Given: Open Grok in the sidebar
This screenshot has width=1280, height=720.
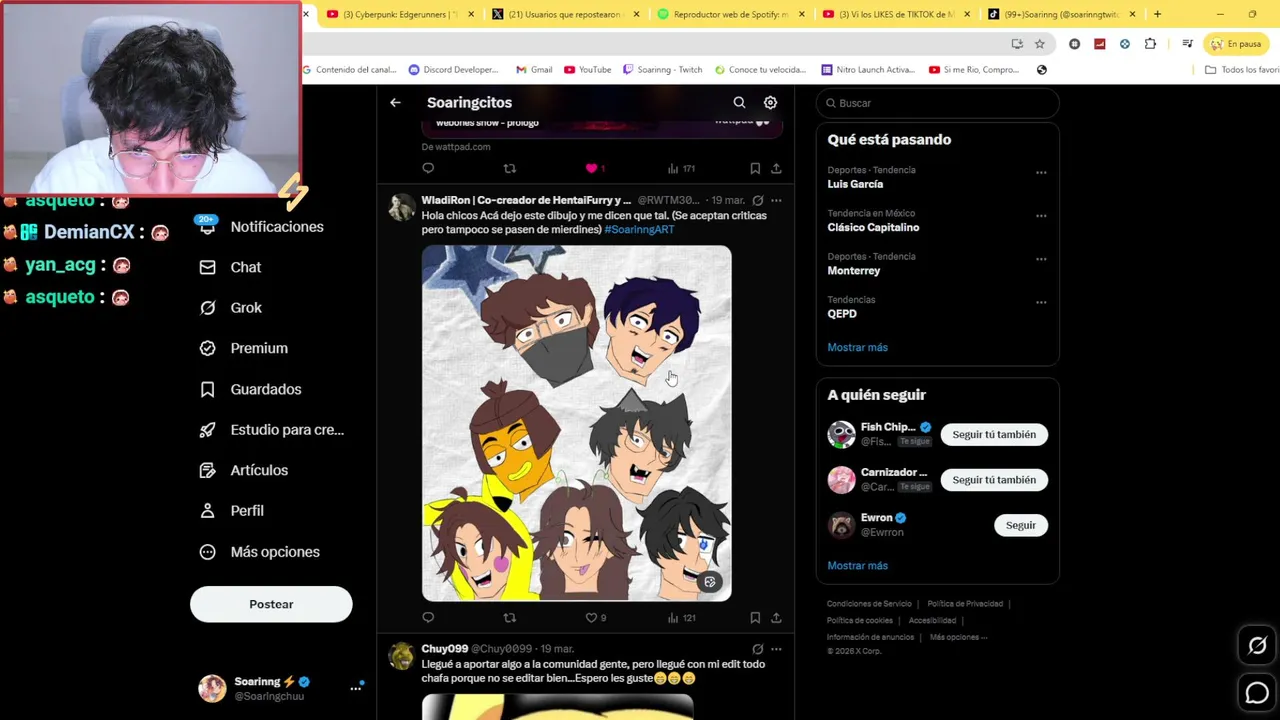Looking at the screenshot, I should point(231,308).
